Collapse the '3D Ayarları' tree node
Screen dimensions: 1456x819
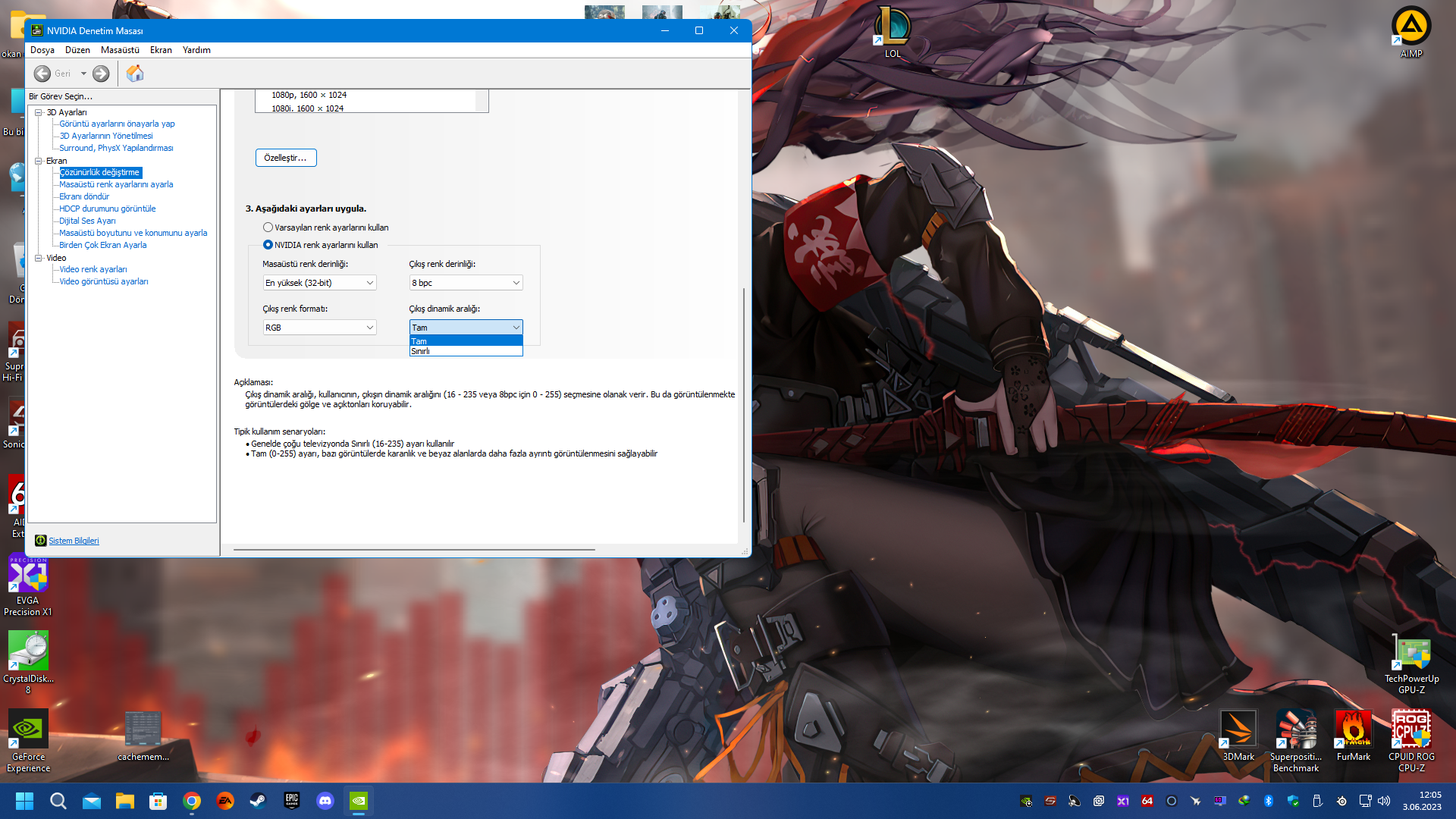click(x=39, y=112)
